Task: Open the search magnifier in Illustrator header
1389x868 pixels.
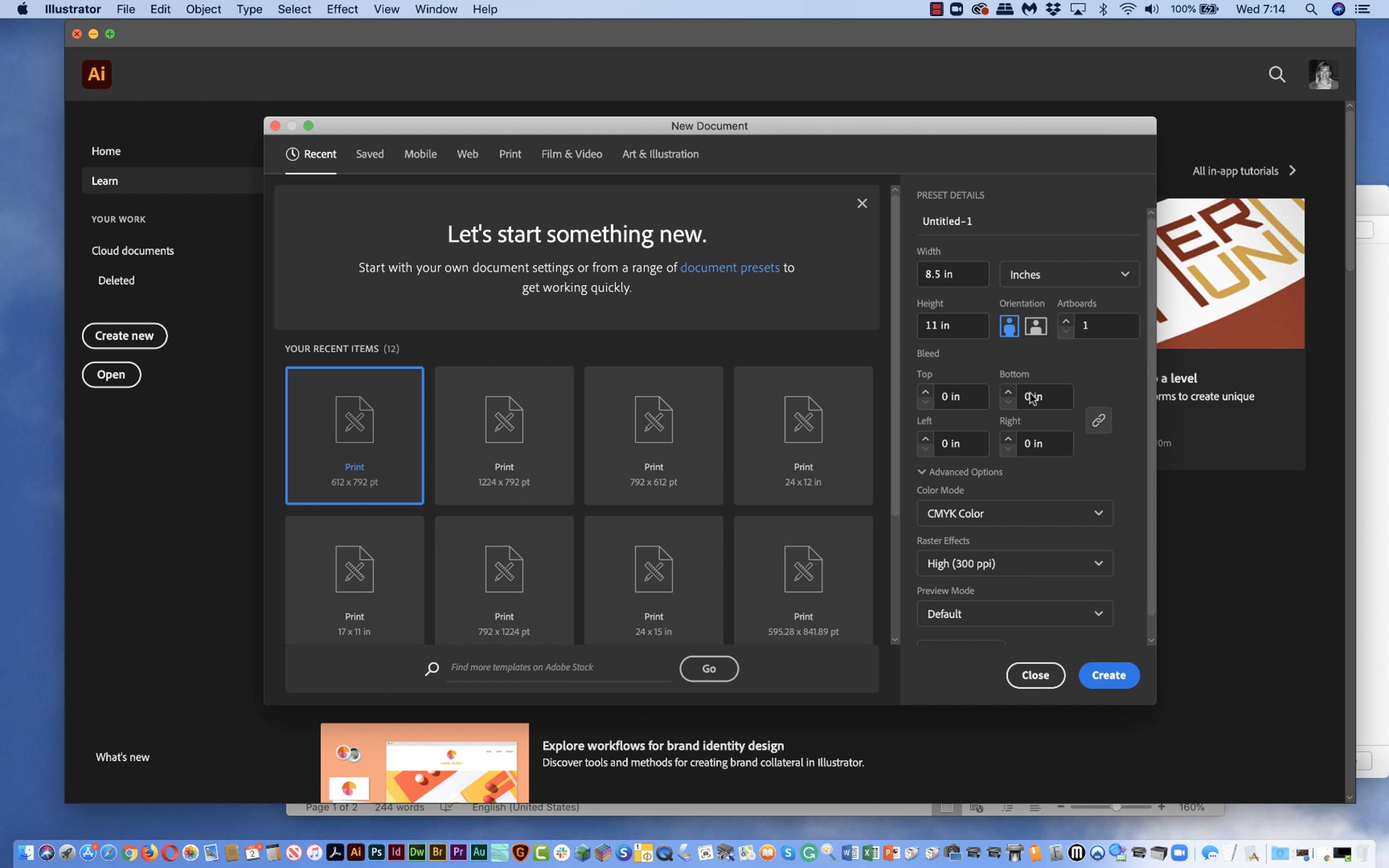Action: (x=1277, y=74)
